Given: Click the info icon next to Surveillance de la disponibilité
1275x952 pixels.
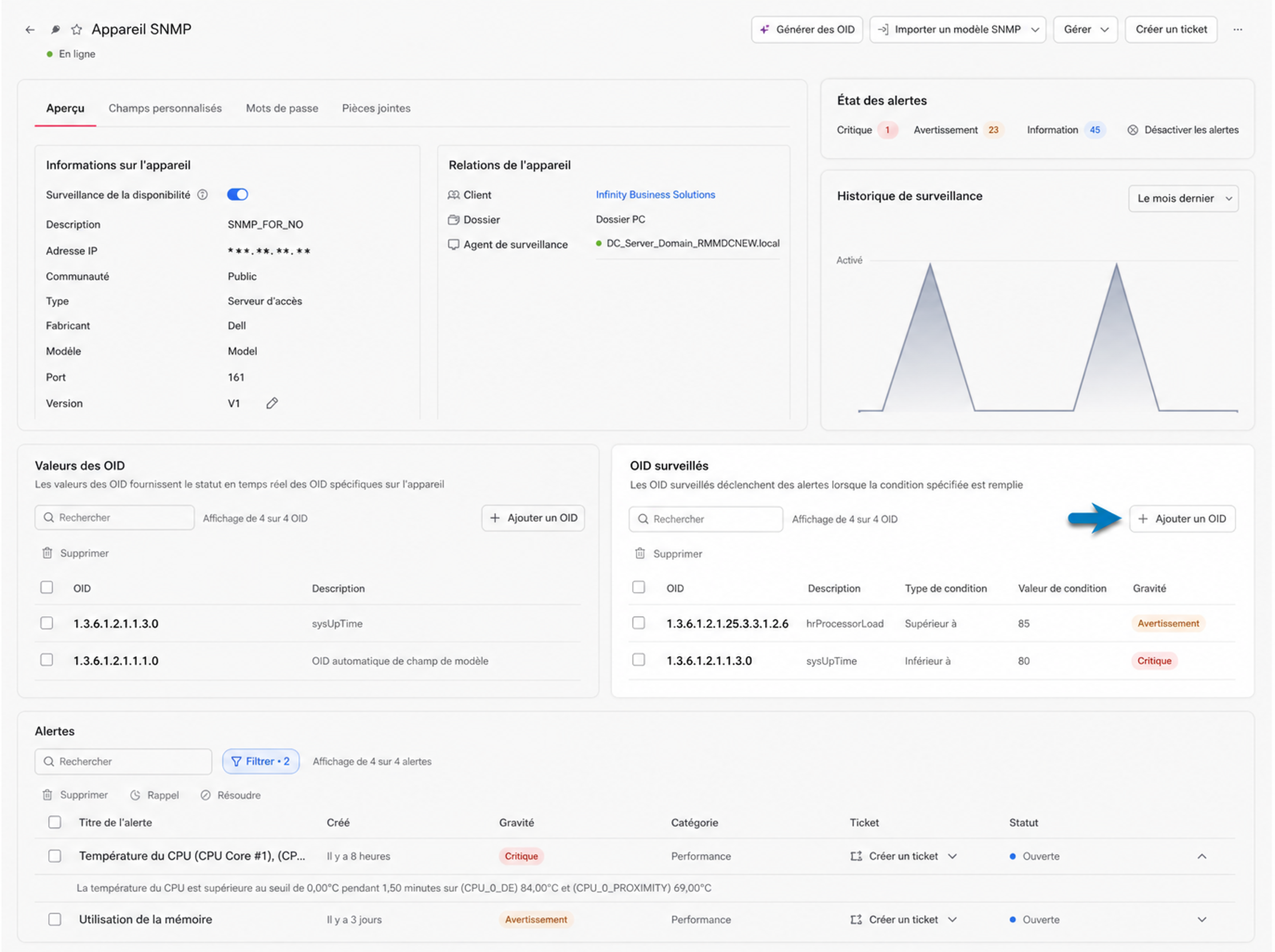Looking at the screenshot, I should [203, 195].
